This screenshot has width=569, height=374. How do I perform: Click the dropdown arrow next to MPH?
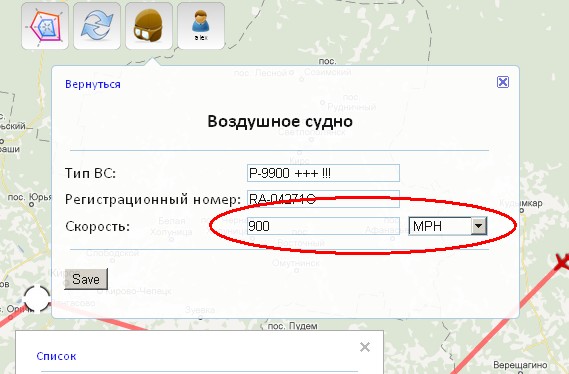point(479,226)
